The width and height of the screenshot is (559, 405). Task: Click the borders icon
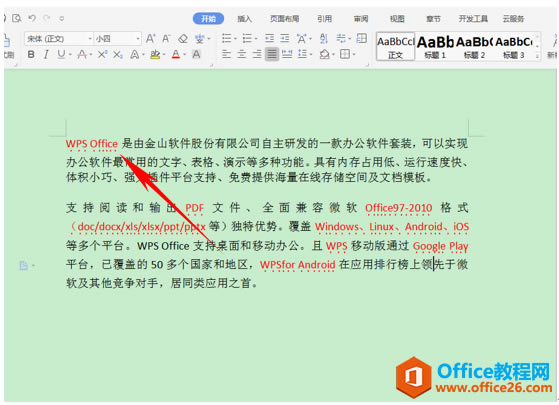click(x=345, y=55)
